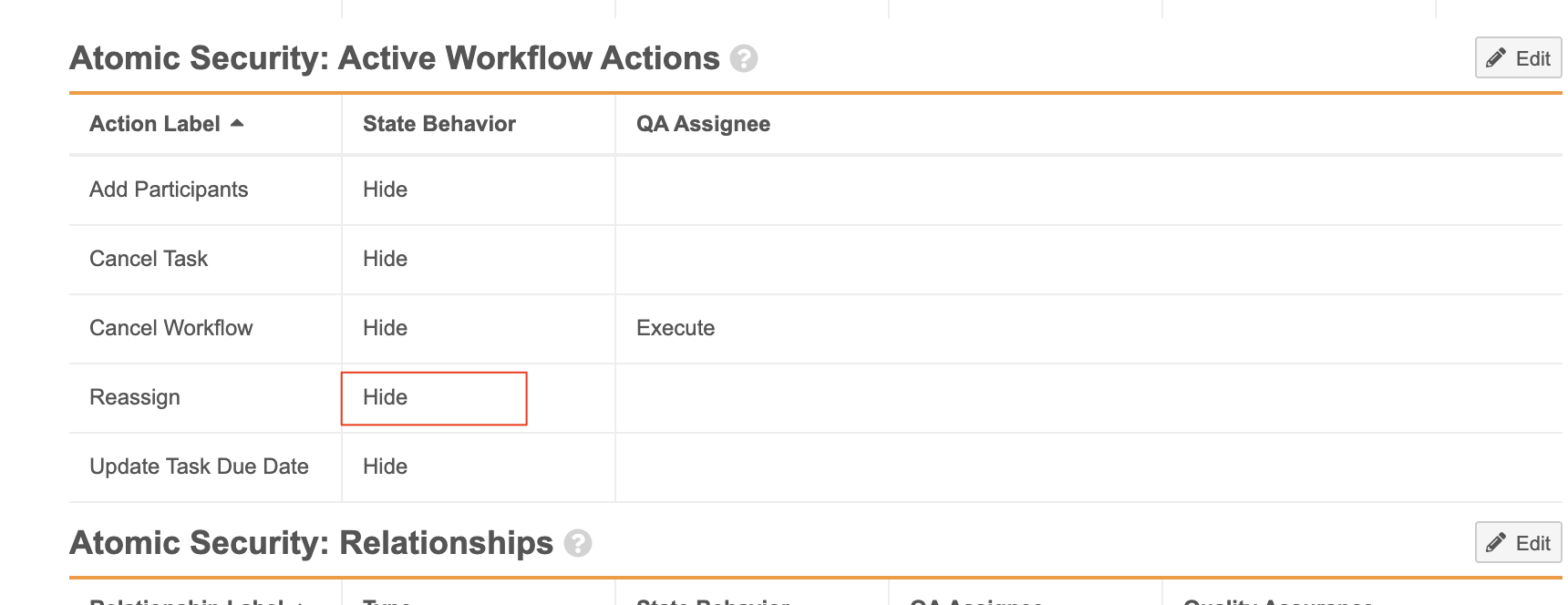Click Hide value in Cancel Task row
Image resolution: width=1568 pixels, height=605 pixels.
[x=385, y=259]
